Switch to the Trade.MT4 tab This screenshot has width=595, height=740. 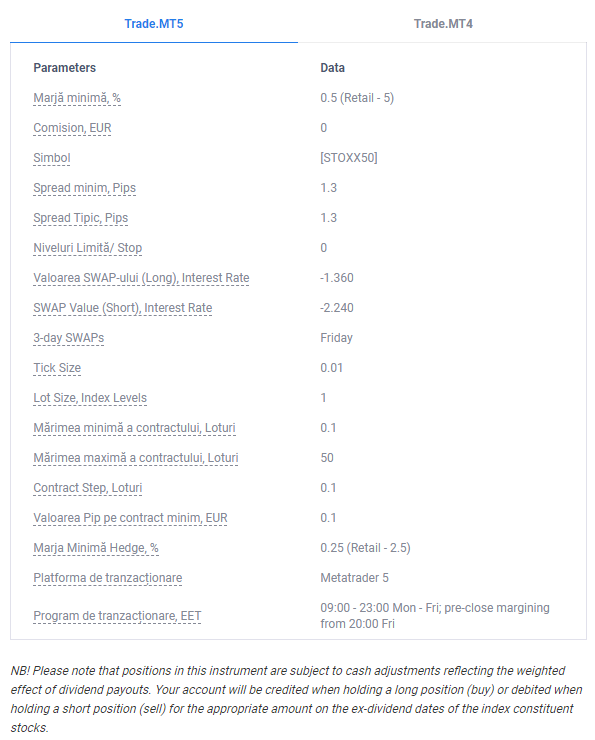[443, 24]
